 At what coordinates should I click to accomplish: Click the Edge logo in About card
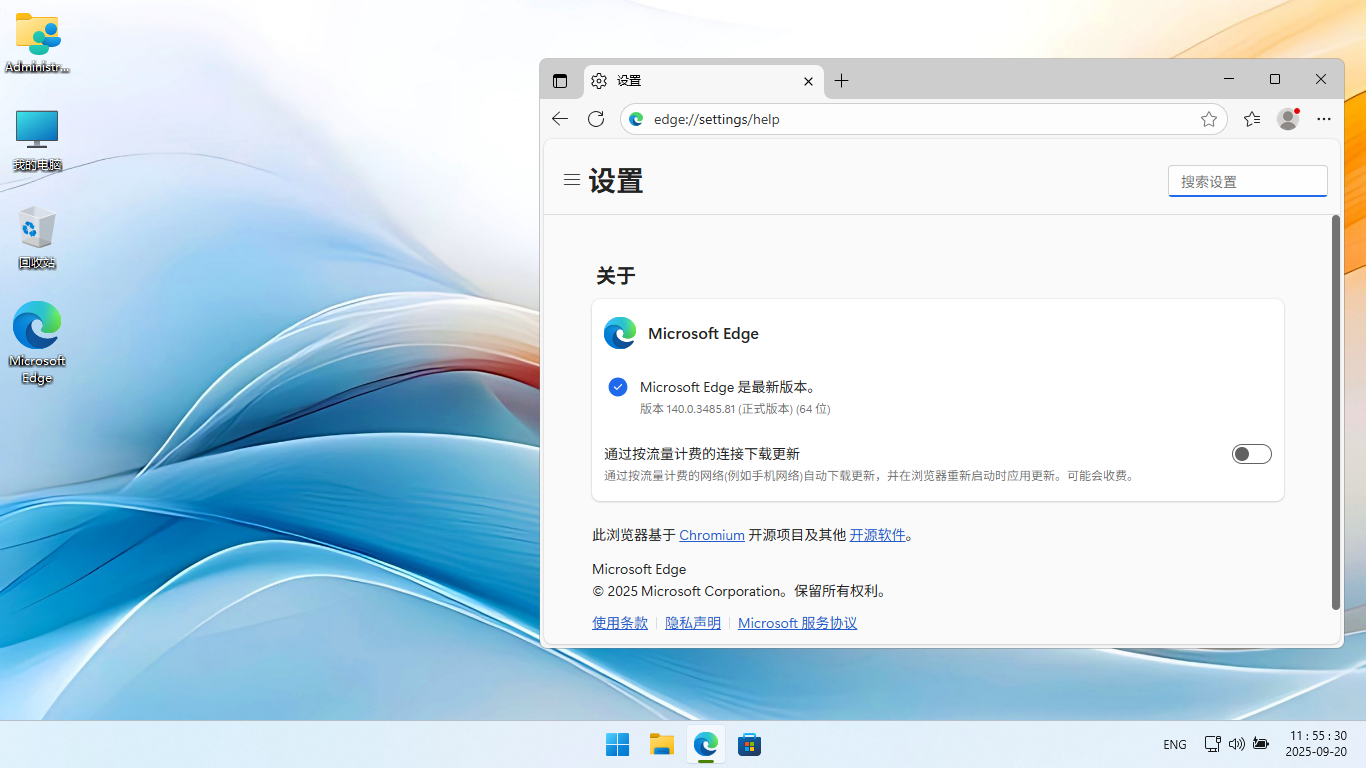click(x=620, y=333)
